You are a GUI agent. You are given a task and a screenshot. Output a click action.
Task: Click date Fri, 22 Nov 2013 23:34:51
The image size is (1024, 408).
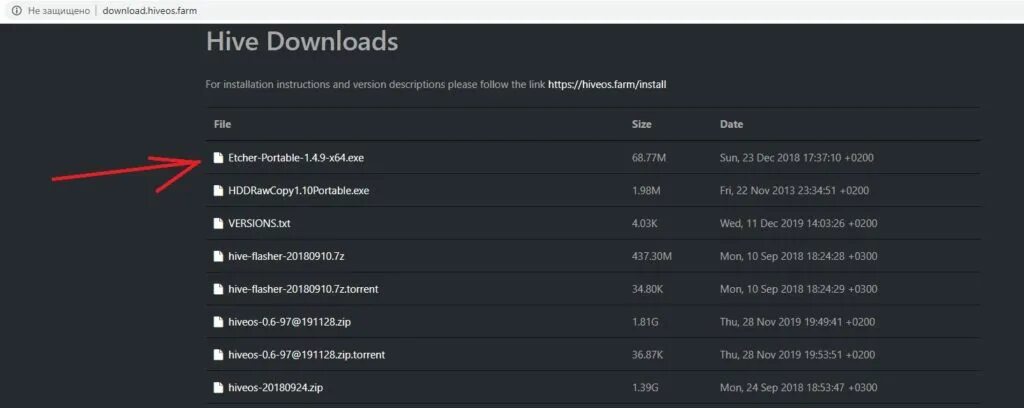(x=795, y=191)
